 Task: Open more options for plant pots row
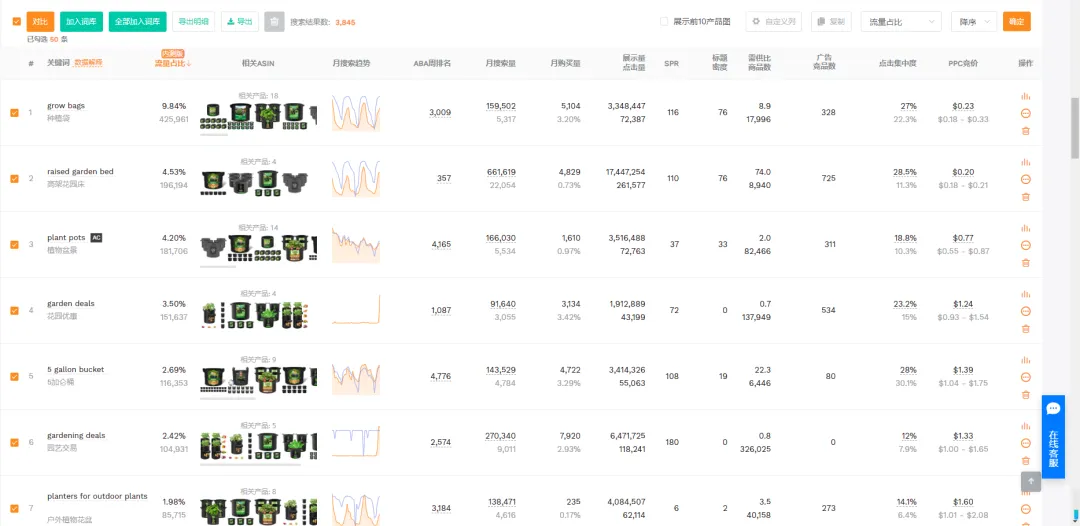1026,245
